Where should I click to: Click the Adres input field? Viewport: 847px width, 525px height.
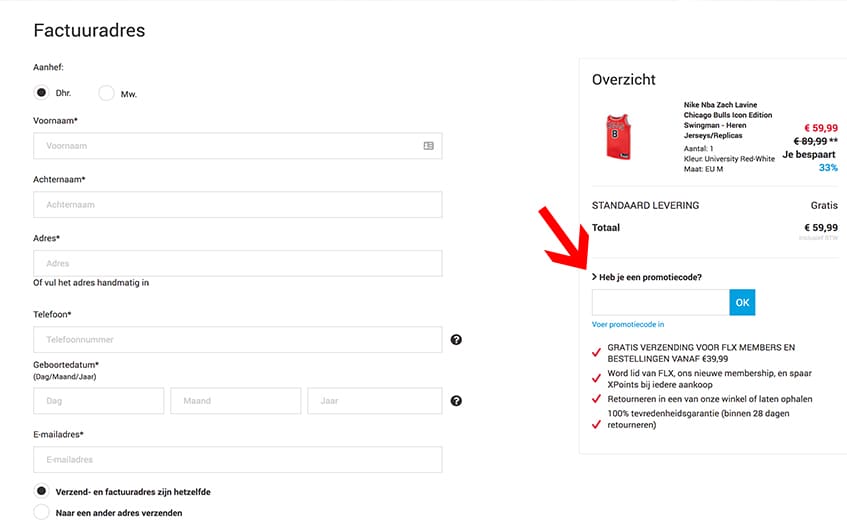(237, 264)
